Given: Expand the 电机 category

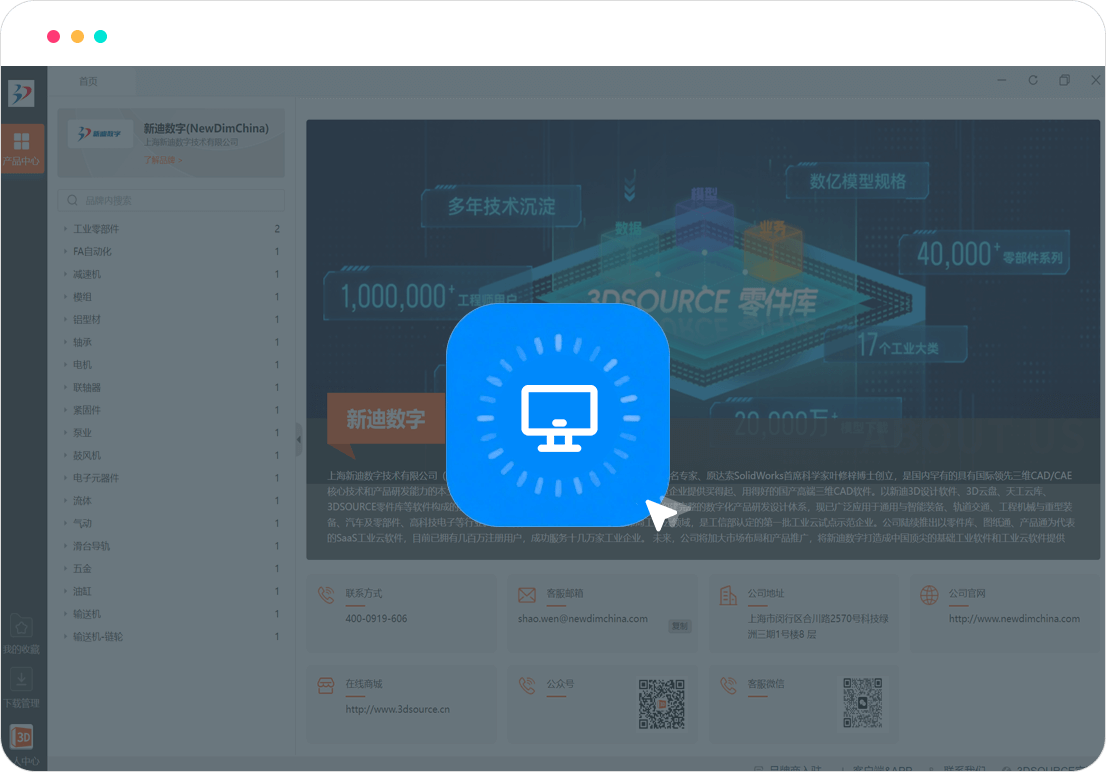Looking at the screenshot, I should pos(66,364).
